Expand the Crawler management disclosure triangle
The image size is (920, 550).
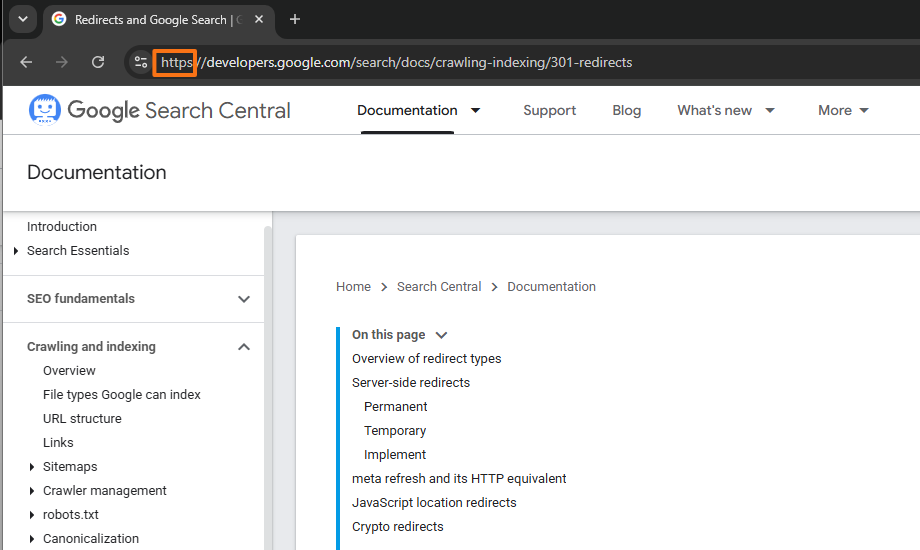pyautogui.click(x=32, y=491)
